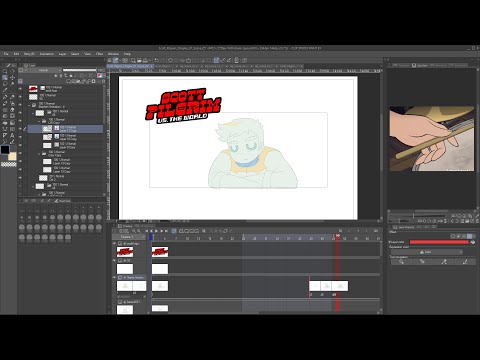Hide the top logo layer
Image resolution: width=480 pixels, height=360 pixels.
coord(20,89)
